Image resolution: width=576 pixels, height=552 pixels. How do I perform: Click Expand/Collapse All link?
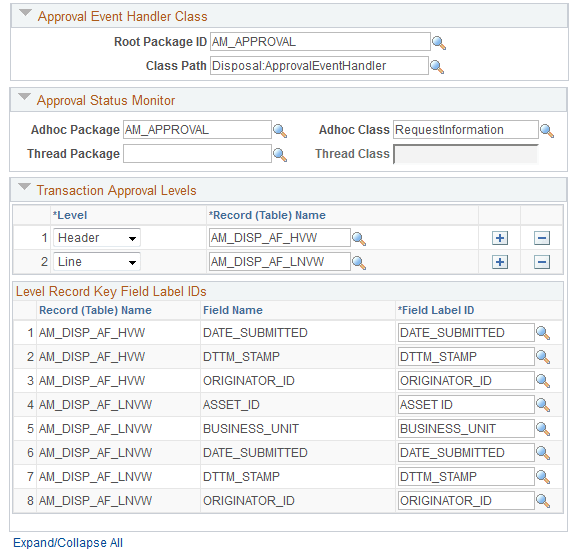tap(68, 543)
